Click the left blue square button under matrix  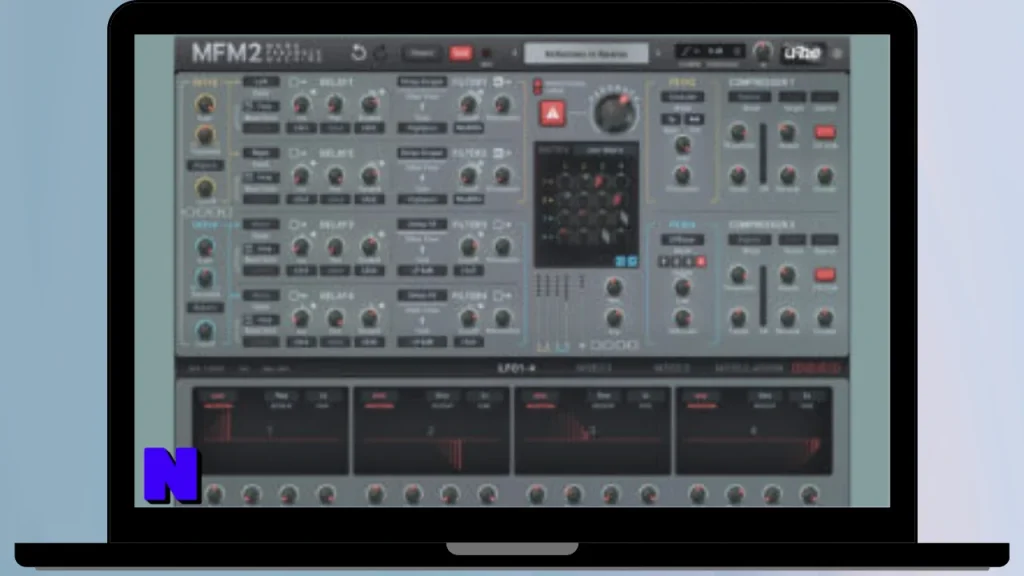tap(620, 261)
